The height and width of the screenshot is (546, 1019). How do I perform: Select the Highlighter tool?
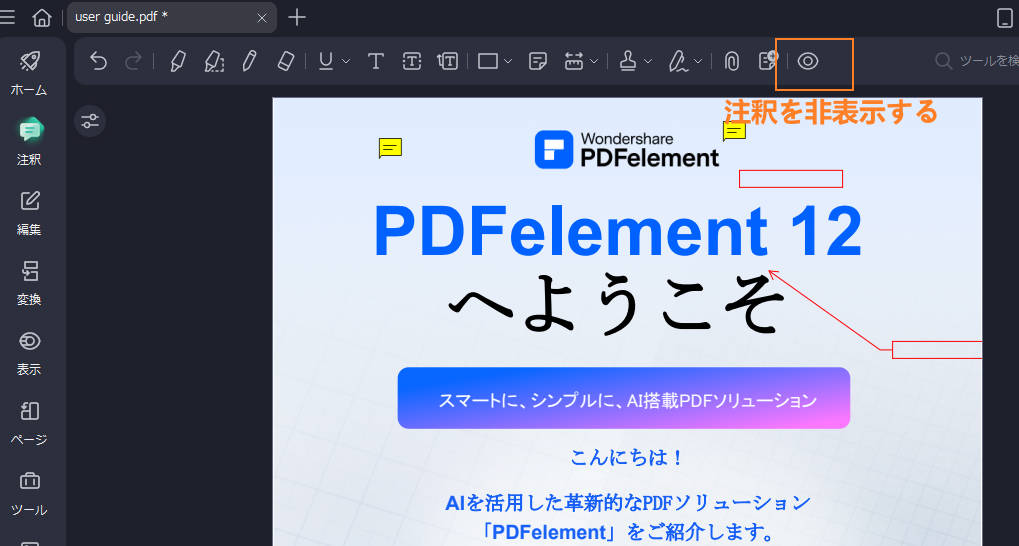coord(177,61)
